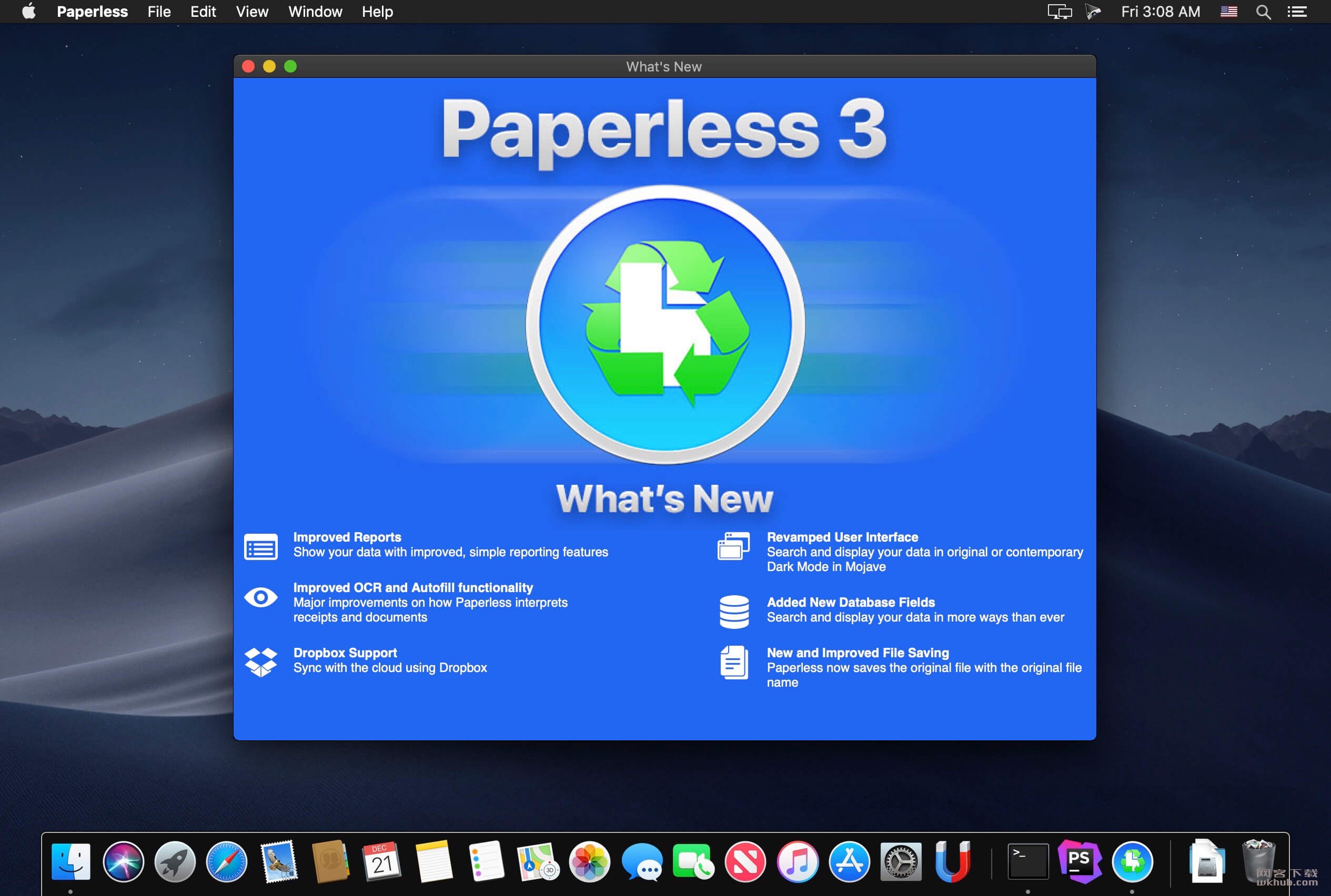Open Launchpad rocket icon
The image size is (1331, 896).
pos(175,861)
